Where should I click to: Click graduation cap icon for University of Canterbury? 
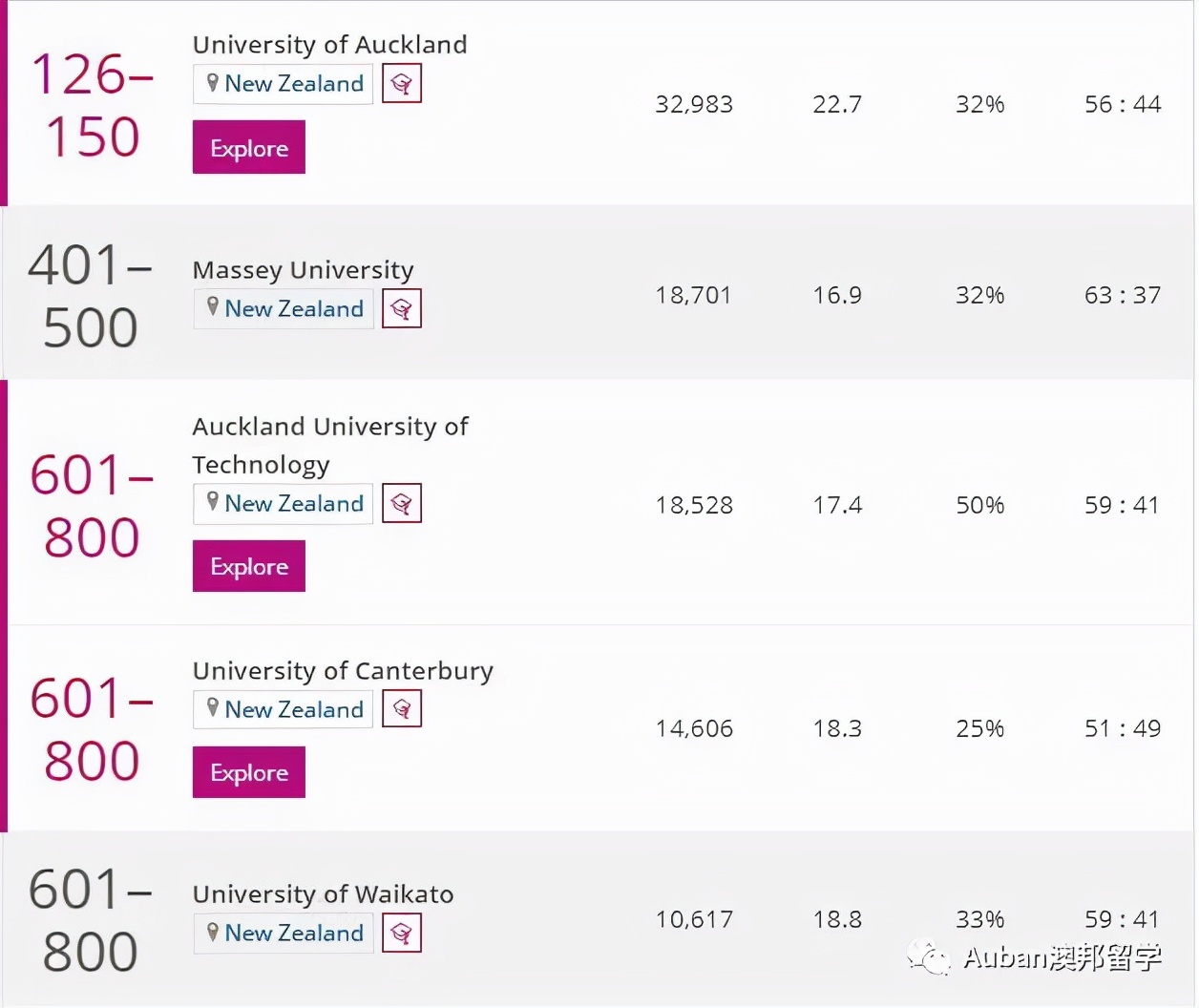(x=402, y=709)
